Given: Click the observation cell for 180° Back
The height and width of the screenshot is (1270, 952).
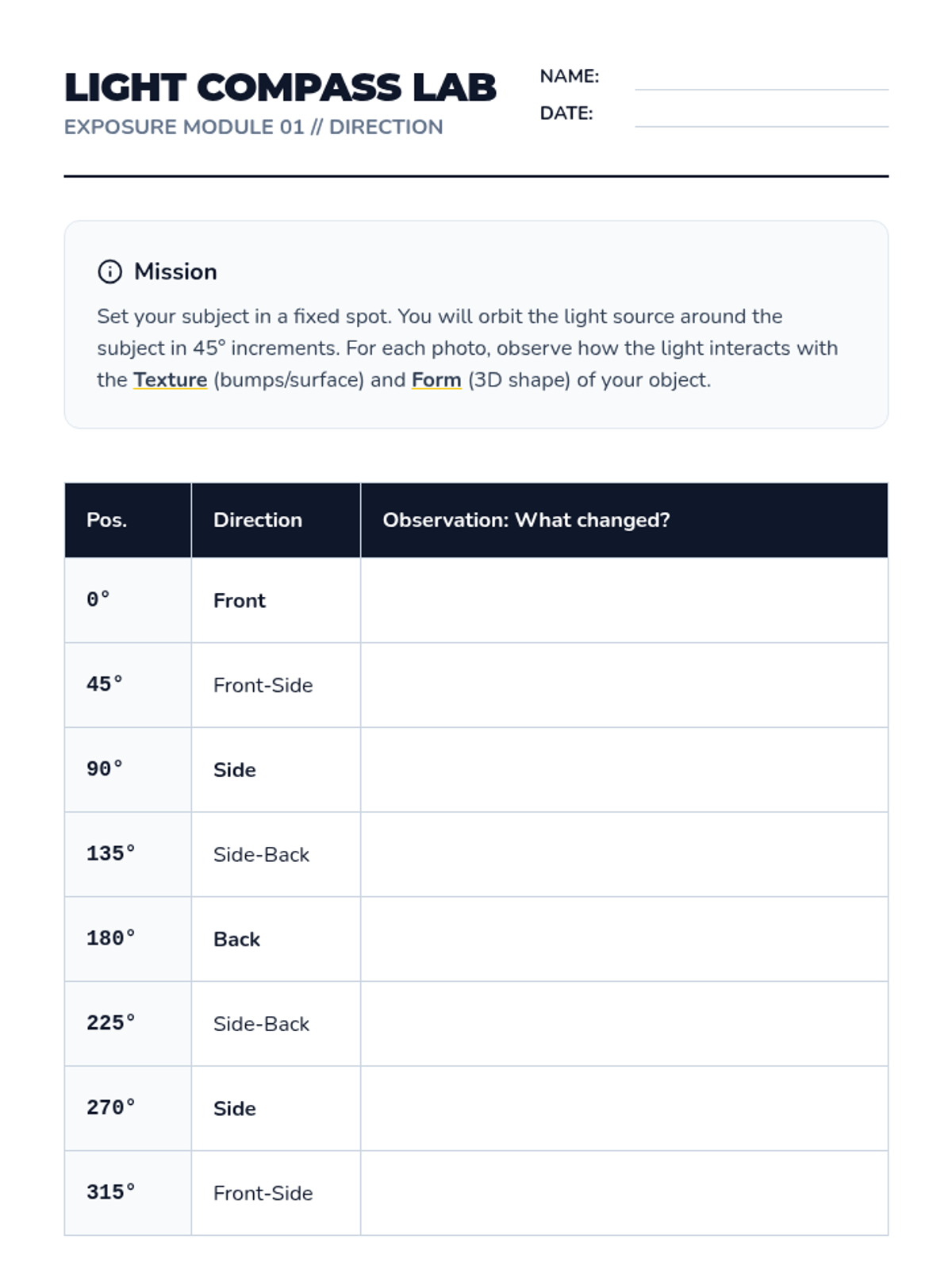Looking at the screenshot, I should tap(624, 939).
